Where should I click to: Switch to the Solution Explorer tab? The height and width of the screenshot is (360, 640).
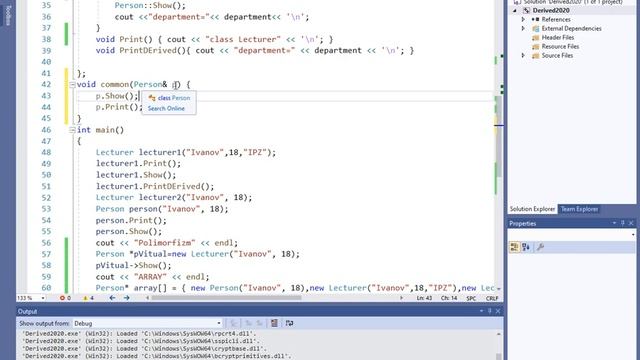pos(532,209)
